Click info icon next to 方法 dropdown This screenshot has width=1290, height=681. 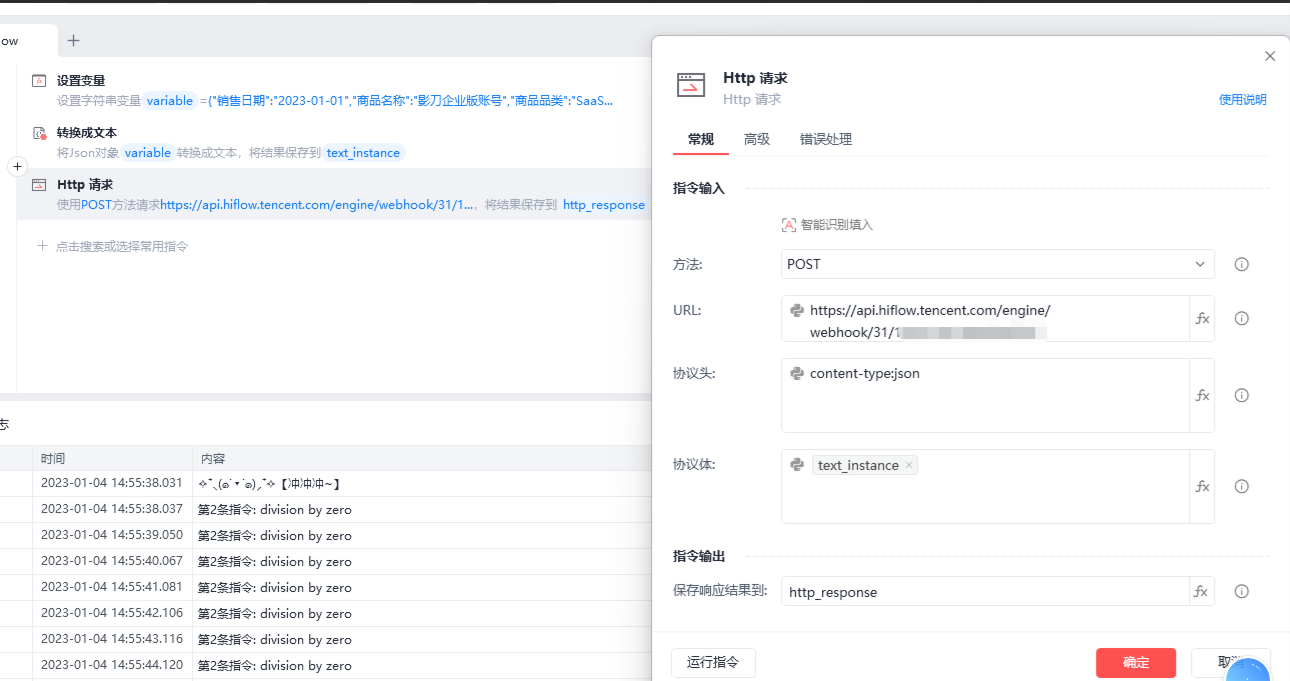[1242, 264]
